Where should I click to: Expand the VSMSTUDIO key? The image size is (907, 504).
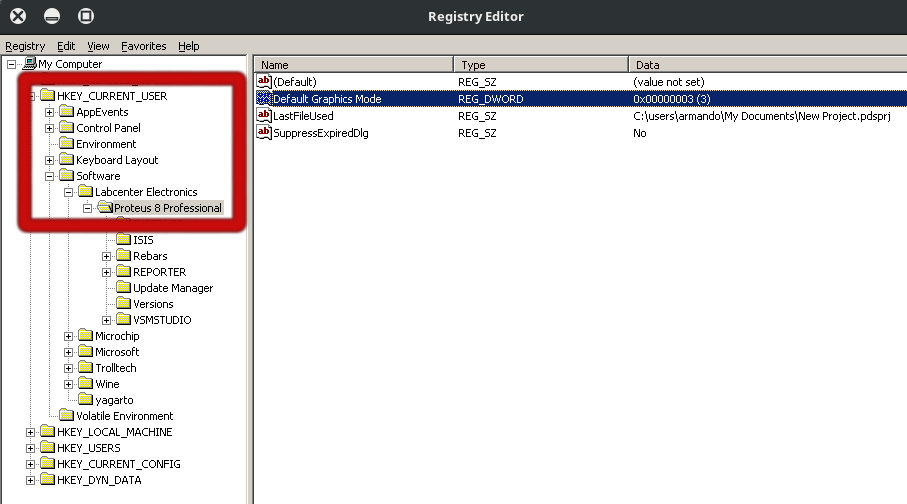[106, 320]
